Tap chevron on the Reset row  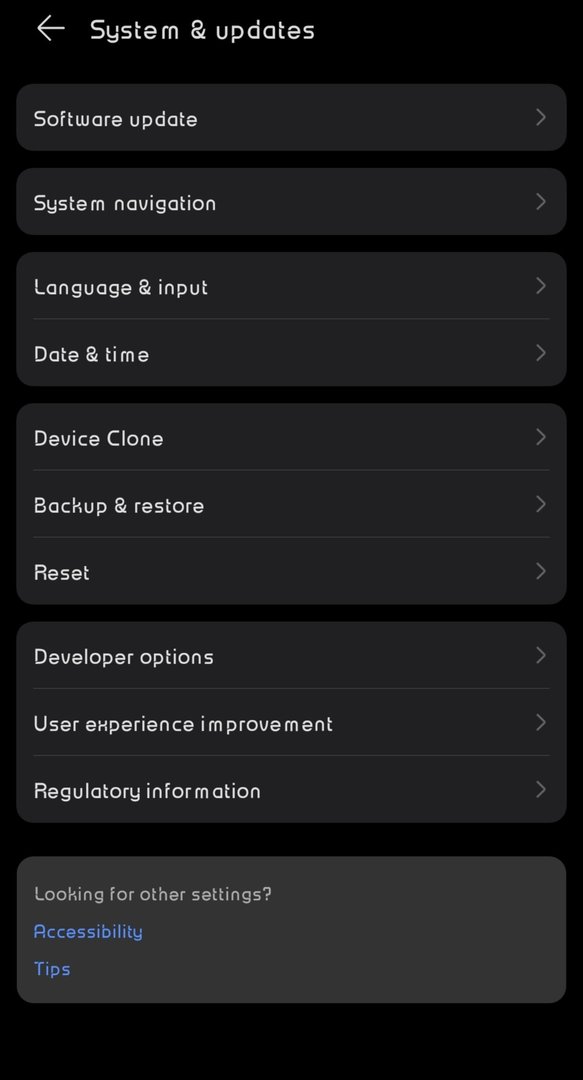pyautogui.click(x=541, y=571)
